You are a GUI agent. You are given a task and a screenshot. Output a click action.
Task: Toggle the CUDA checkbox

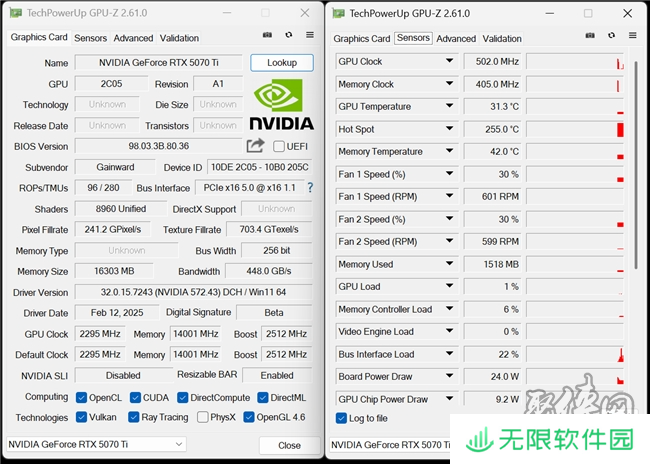coord(135,398)
